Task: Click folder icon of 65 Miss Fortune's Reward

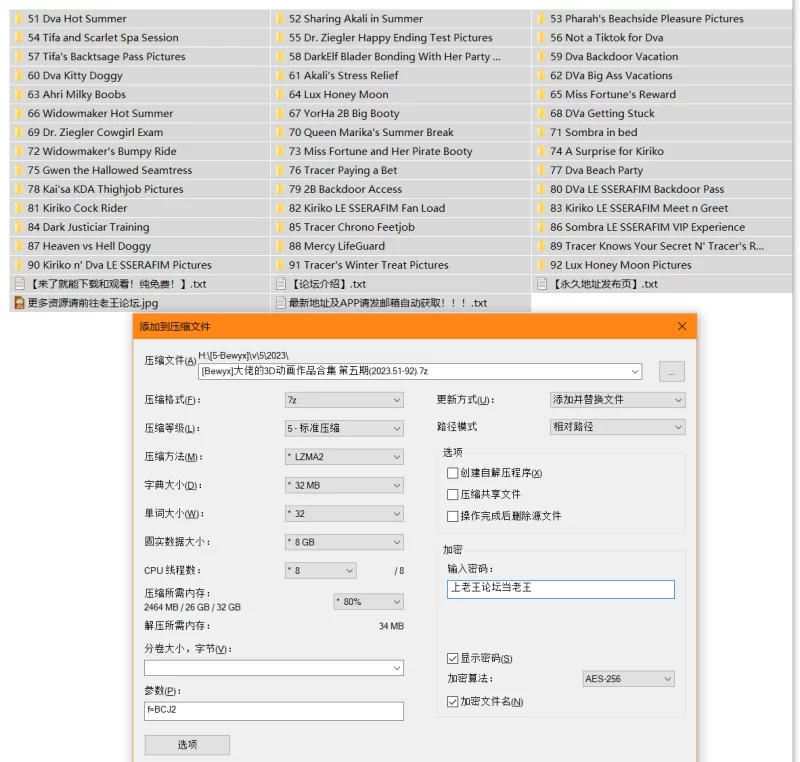Action: pyautogui.click(x=541, y=94)
